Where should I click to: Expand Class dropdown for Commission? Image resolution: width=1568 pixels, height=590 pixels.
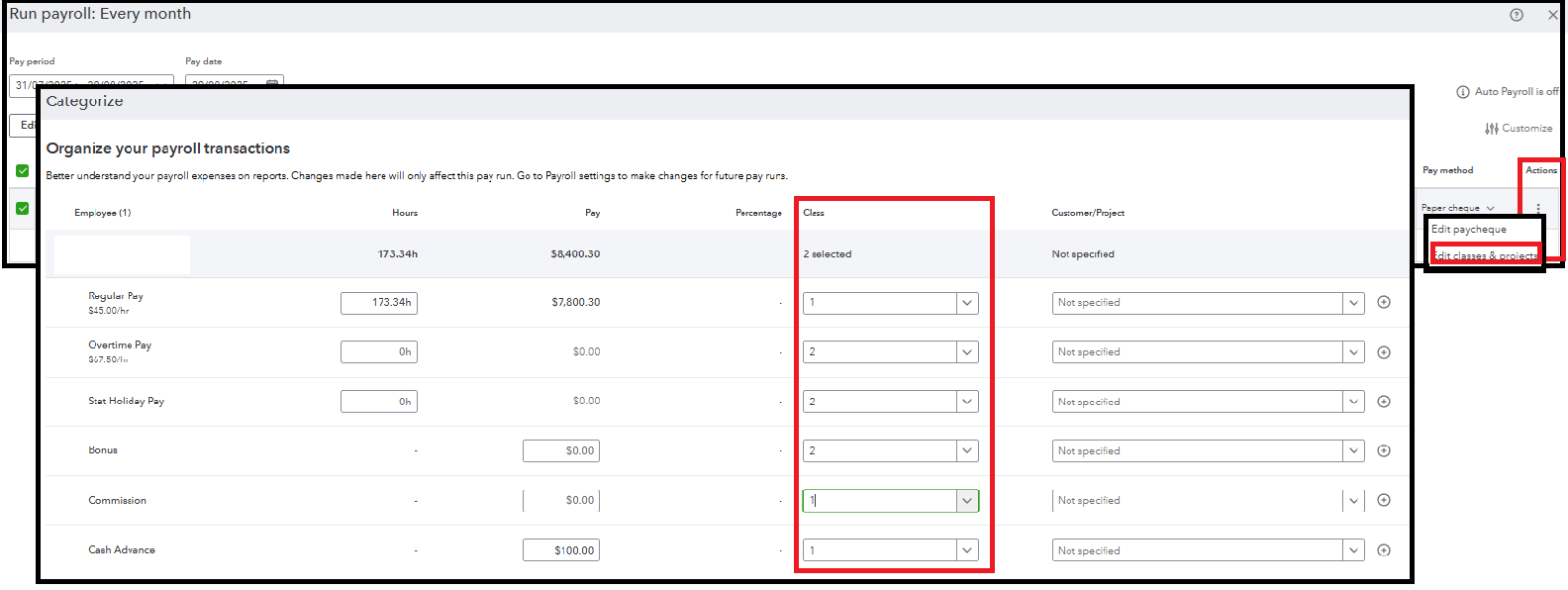[x=967, y=500]
